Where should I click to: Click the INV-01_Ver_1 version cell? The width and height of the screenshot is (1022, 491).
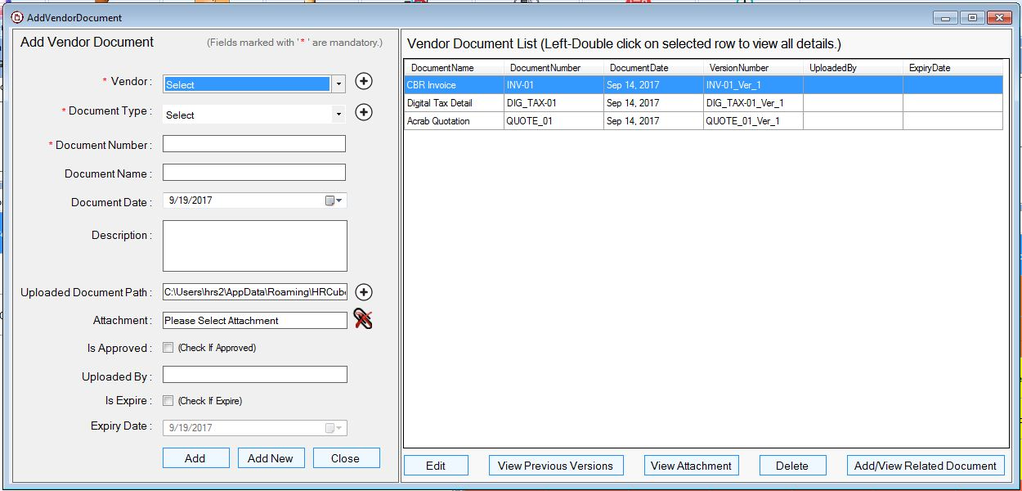tap(753, 85)
